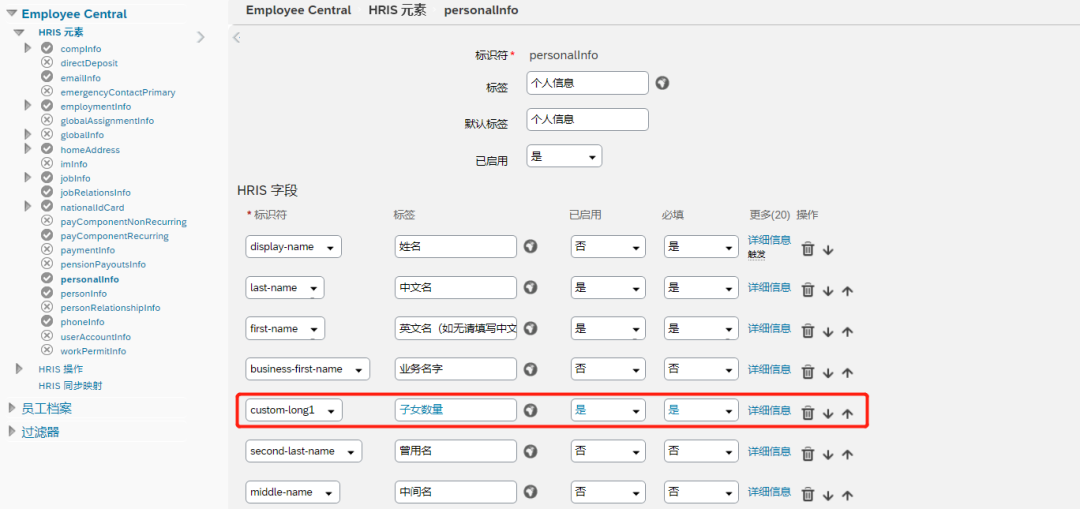Toggle workPermitInfo disabled status icon
The image size is (1080, 509).
click(47, 350)
